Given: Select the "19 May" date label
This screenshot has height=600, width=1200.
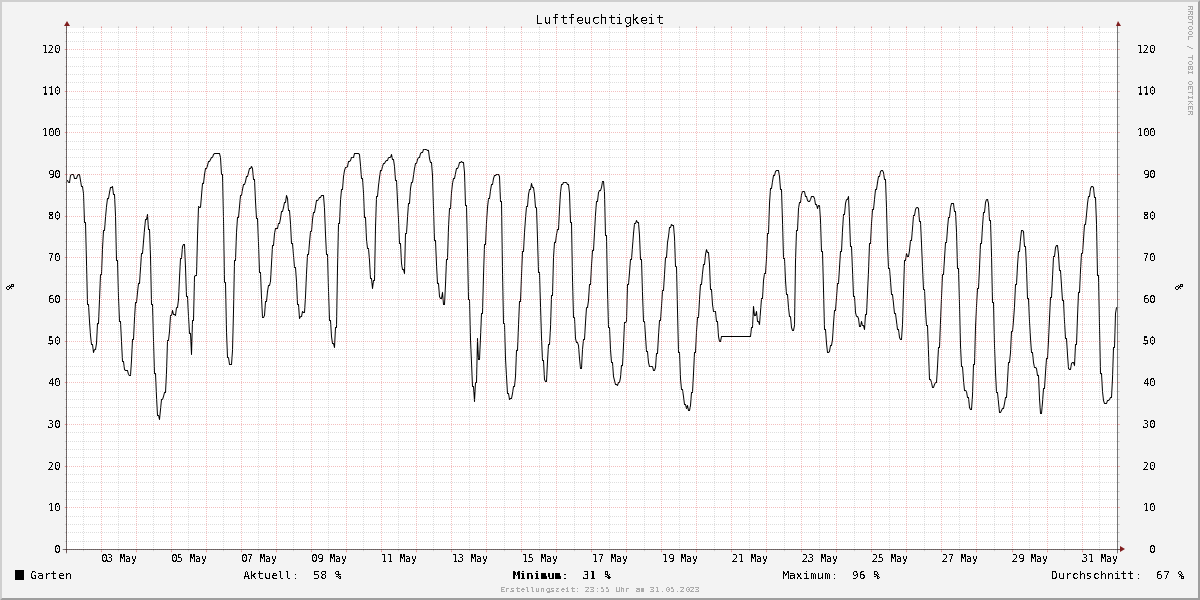Looking at the screenshot, I should point(680,558).
